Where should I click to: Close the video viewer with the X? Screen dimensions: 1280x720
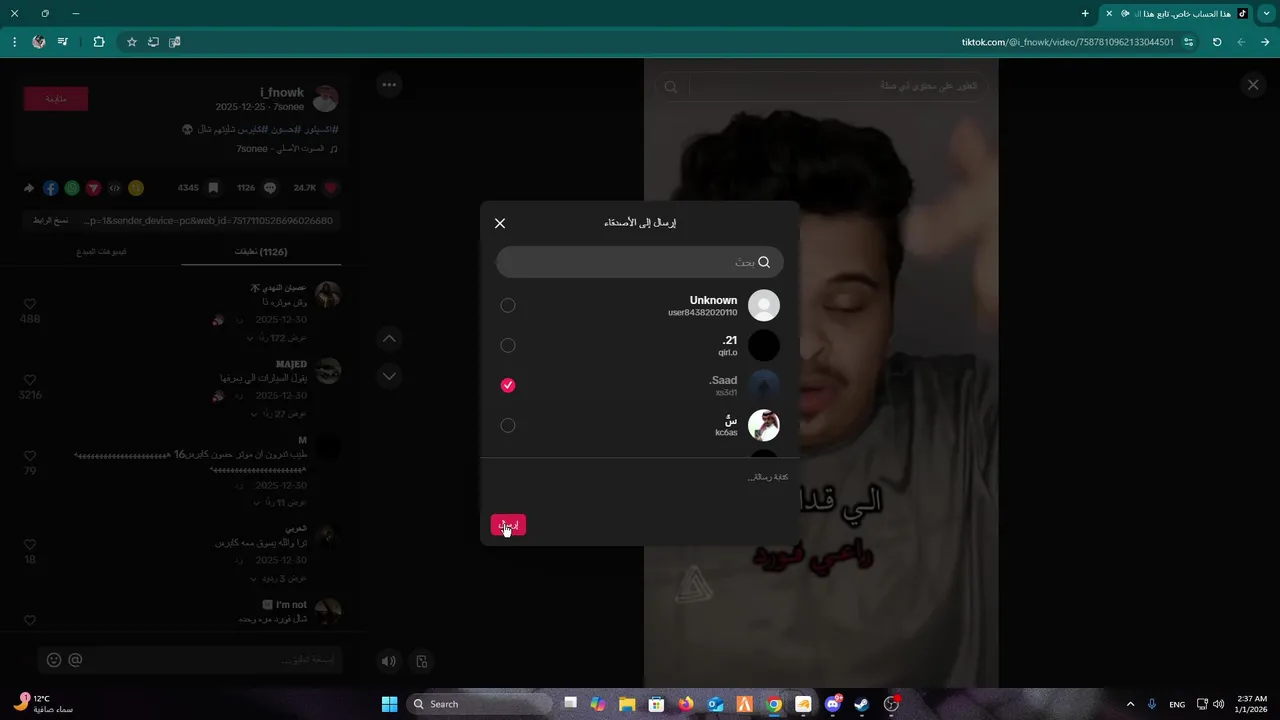(x=1253, y=85)
